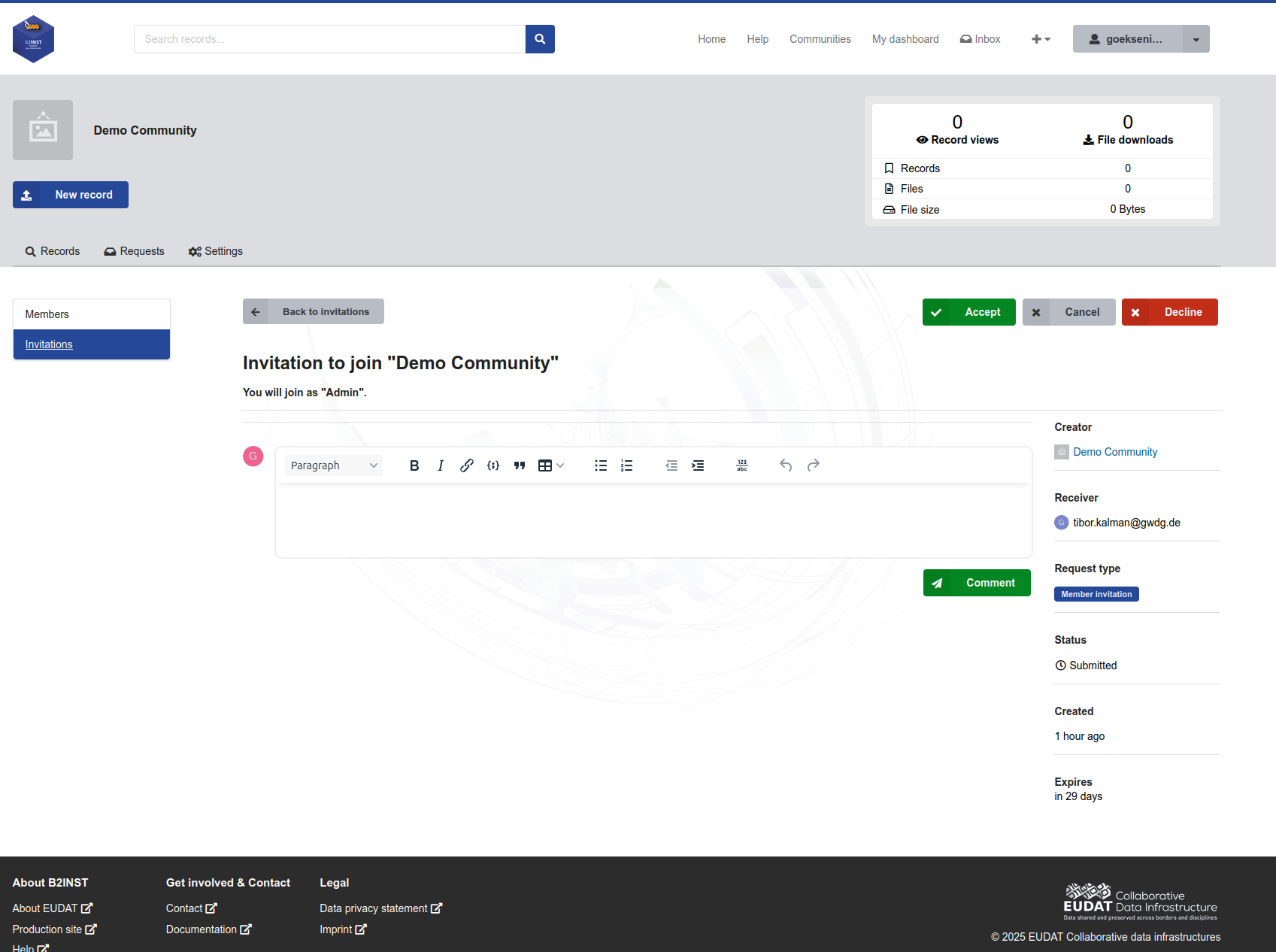Expand the plus quick-create menu
Image resolution: width=1276 pixels, height=952 pixels.
pos(1041,39)
